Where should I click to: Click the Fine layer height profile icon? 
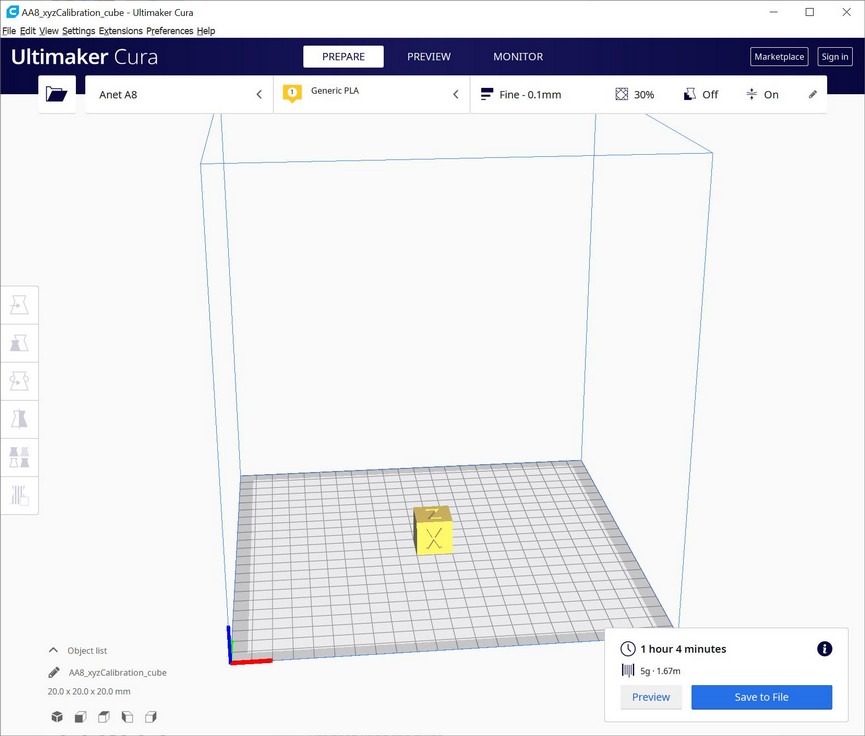[x=487, y=94]
